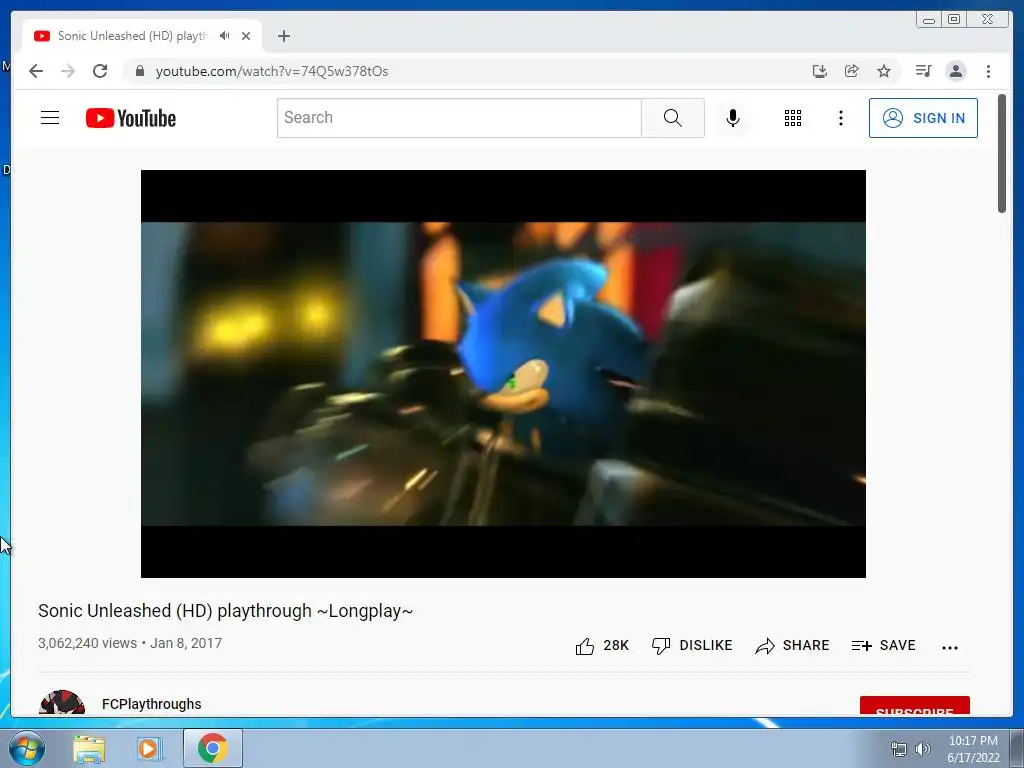Open system tray volume speaker icon
1024x768 pixels.
pyautogui.click(x=923, y=749)
